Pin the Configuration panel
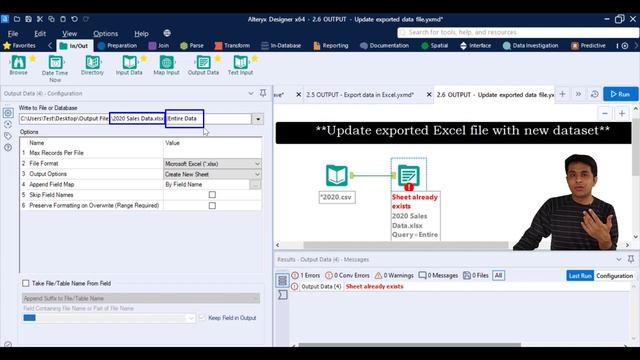Image resolution: width=640 pixels, height=360 pixels. coord(263,93)
